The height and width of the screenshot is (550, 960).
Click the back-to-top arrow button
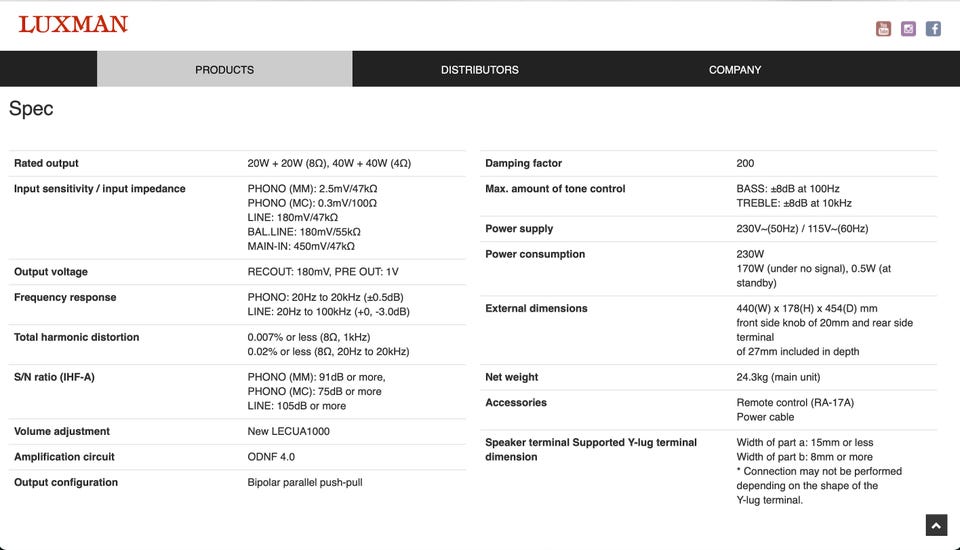[x=936, y=525]
